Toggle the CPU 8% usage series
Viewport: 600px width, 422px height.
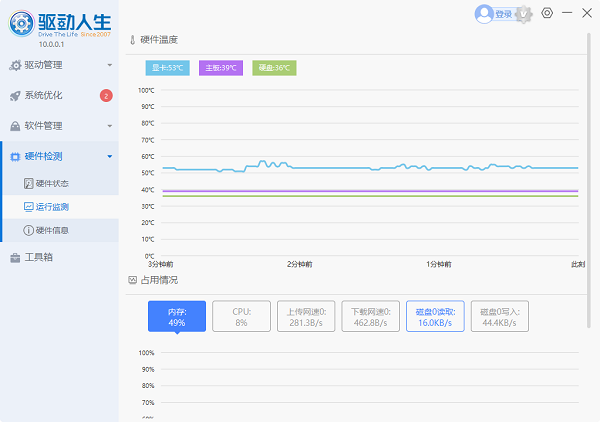(240, 317)
